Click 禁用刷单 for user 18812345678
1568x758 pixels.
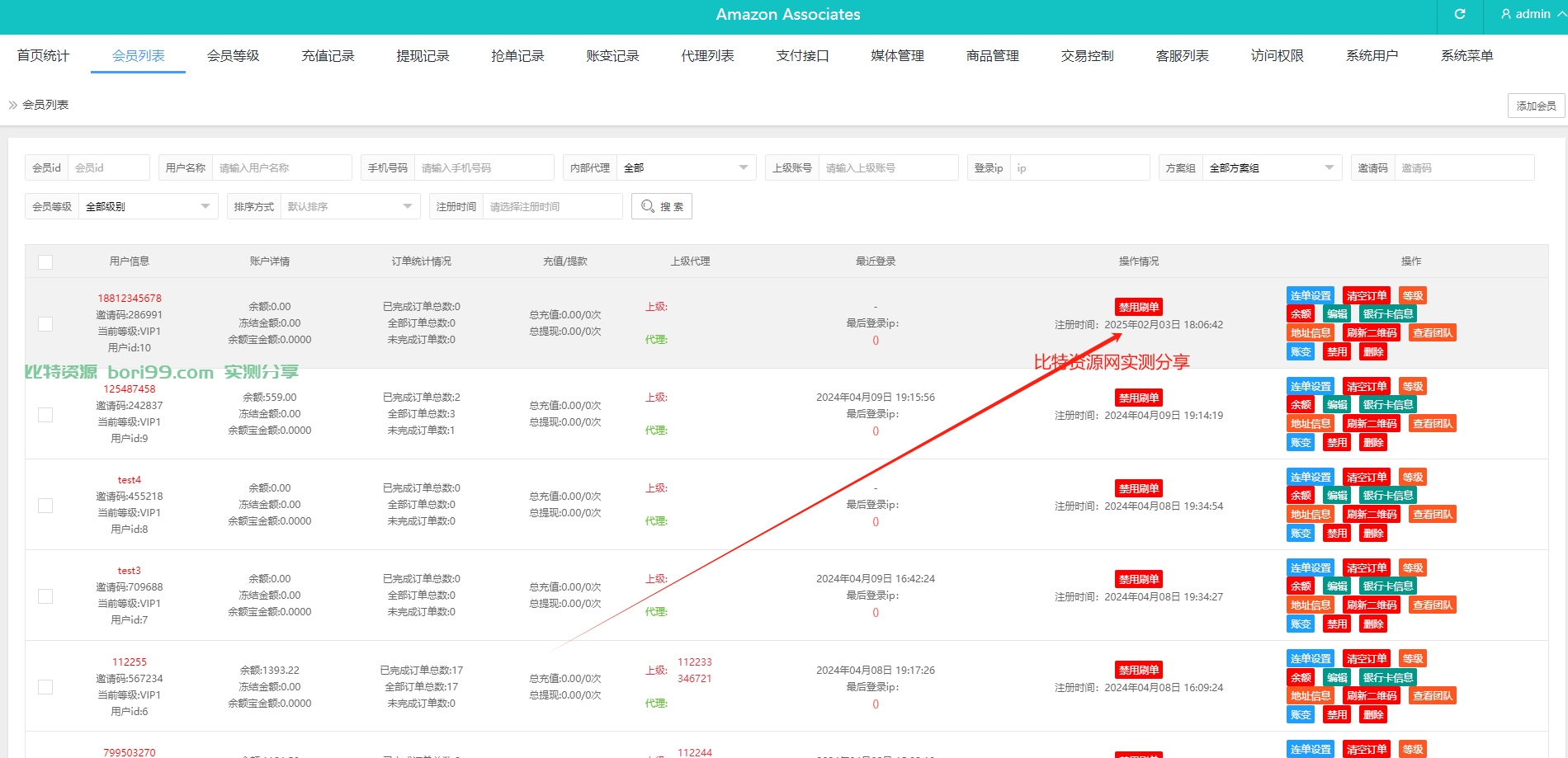click(1139, 307)
